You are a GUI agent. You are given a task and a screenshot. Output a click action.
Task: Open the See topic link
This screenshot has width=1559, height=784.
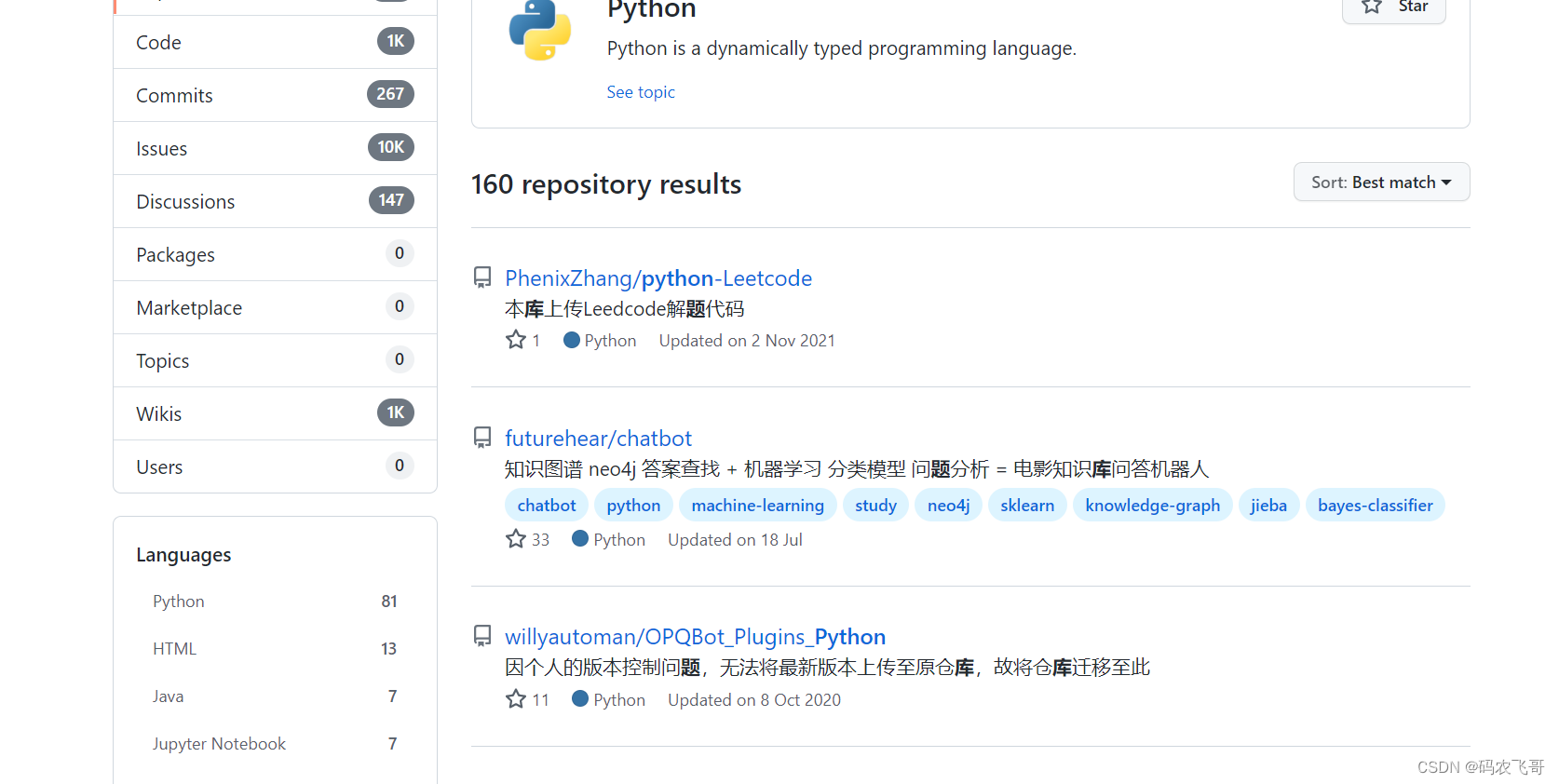click(641, 92)
